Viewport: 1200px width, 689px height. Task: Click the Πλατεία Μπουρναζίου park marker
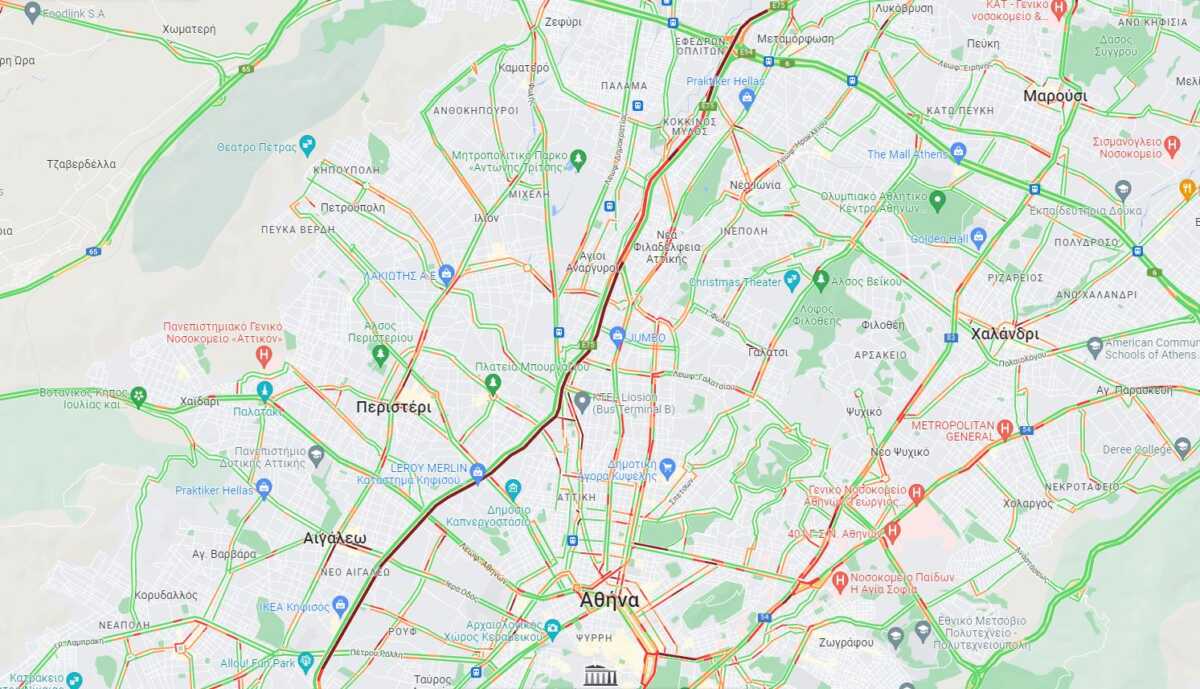(x=492, y=383)
